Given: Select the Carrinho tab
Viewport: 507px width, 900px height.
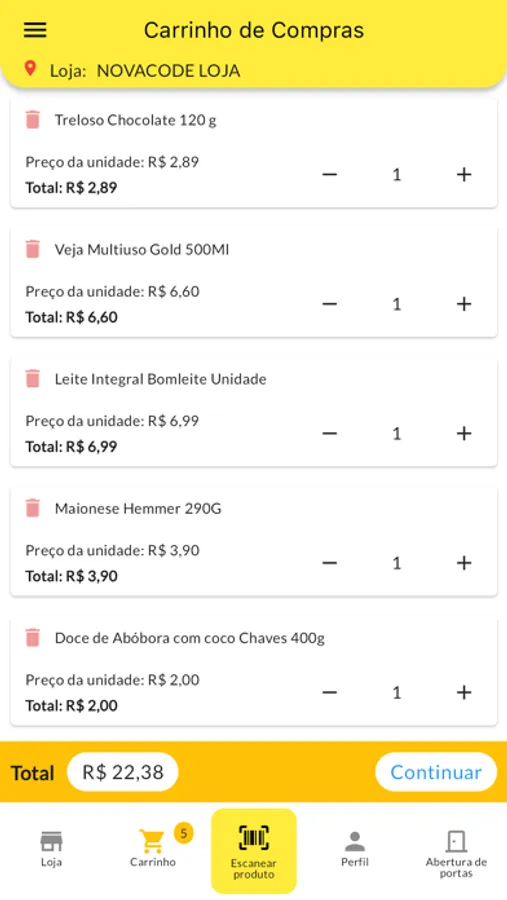Looking at the screenshot, I should click(153, 848).
